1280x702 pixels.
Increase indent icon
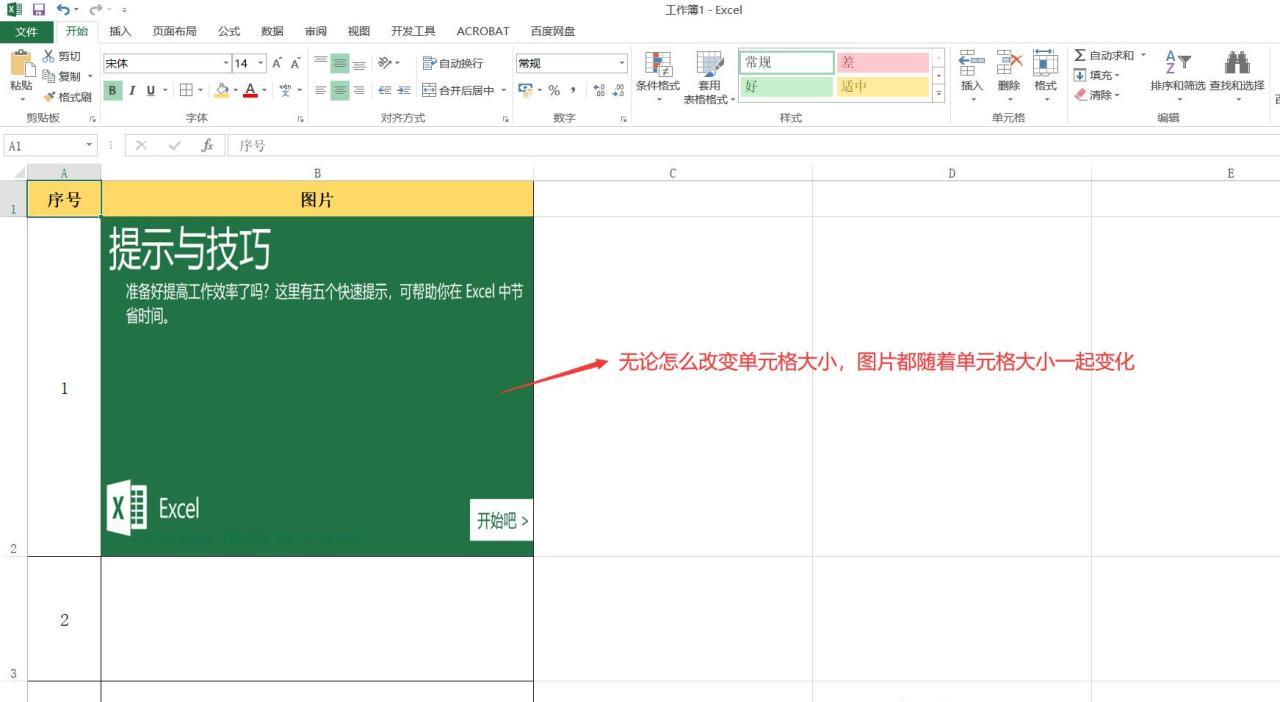pos(404,90)
